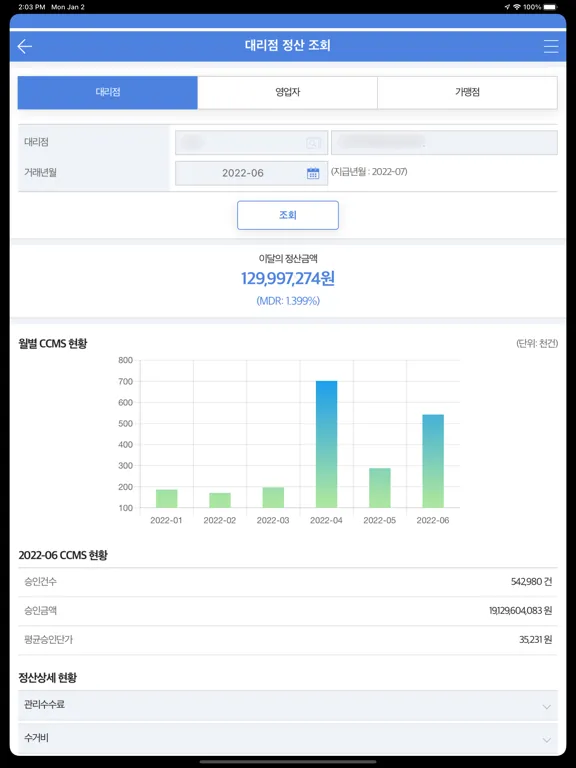This screenshot has height=768, width=576.
Task: Open the hamburger menu icon
Action: [551, 46]
